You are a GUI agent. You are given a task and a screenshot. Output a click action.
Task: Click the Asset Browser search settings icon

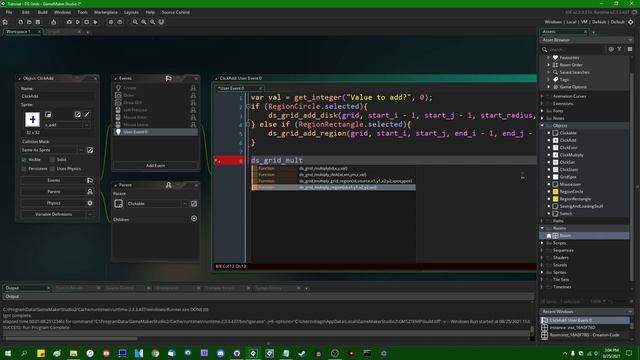coord(611,49)
